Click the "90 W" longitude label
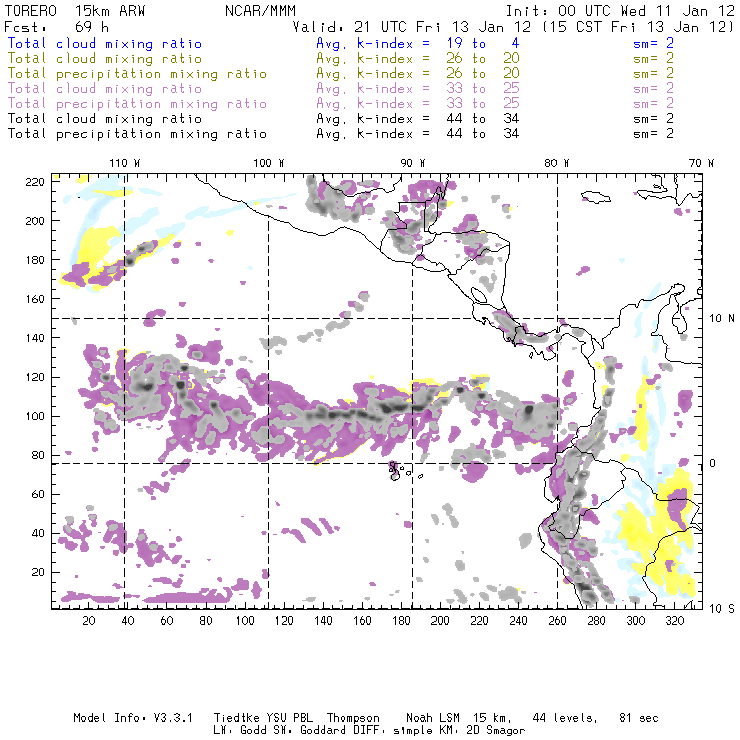Image resolution: width=740 pixels, height=740 pixels. click(412, 163)
